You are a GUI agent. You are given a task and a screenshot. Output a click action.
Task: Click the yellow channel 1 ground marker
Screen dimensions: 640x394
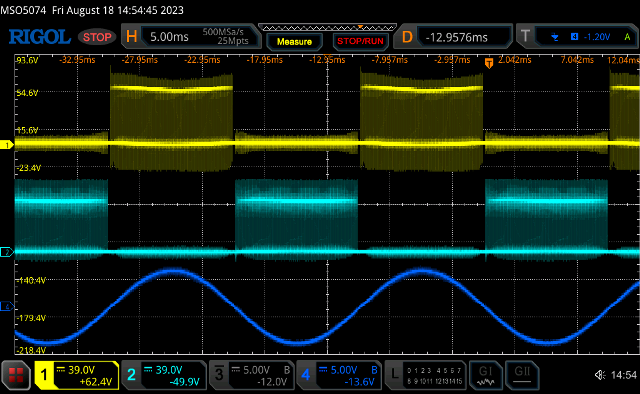coord(7,145)
